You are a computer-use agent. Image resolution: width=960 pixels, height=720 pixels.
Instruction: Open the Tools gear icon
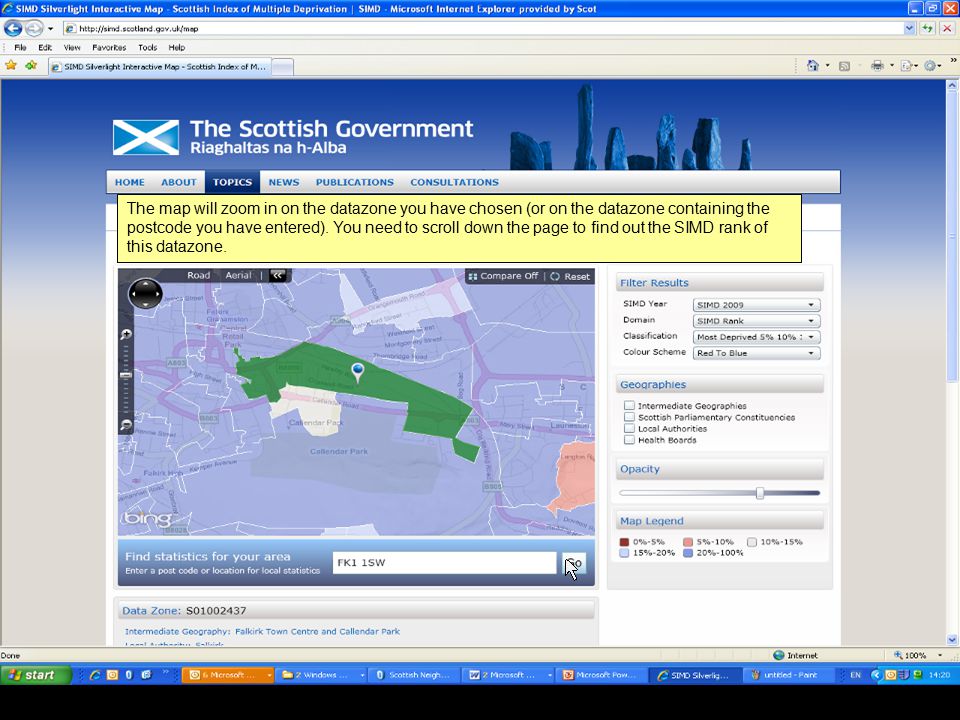coord(930,66)
